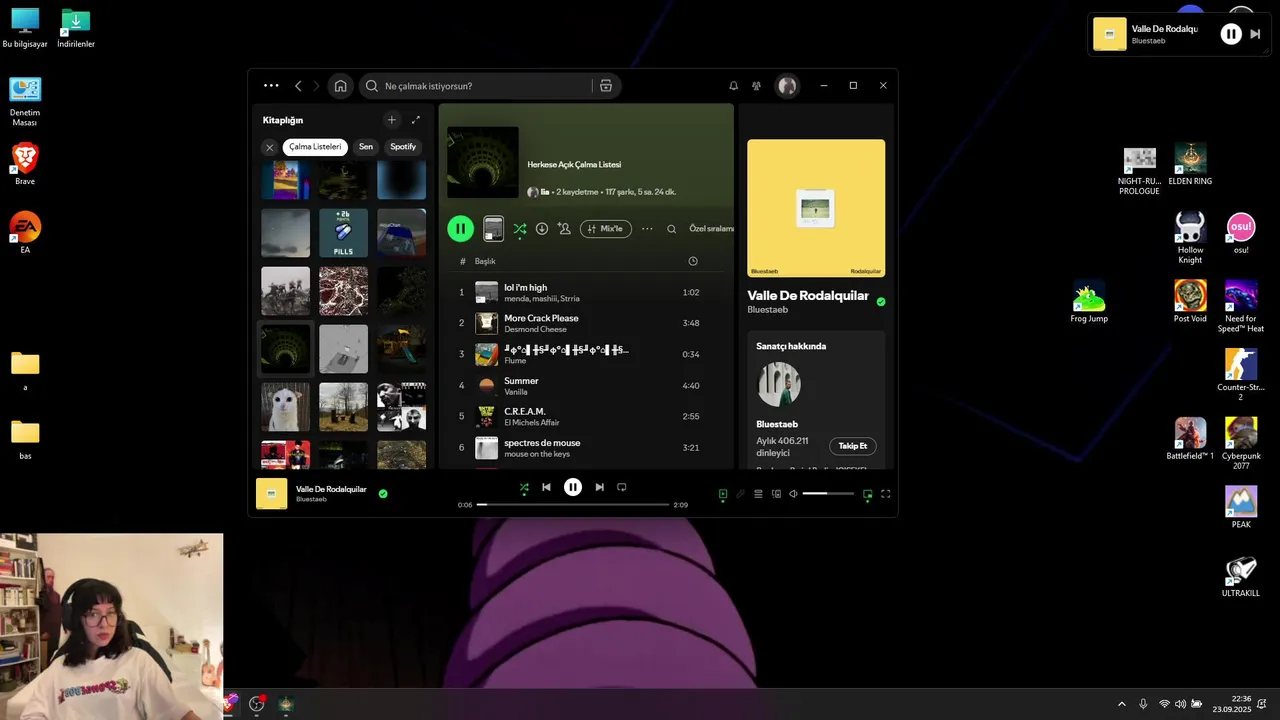Enter fullscreen with the expand icon
Screen dimensions: 1280x720
[x=885, y=494]
